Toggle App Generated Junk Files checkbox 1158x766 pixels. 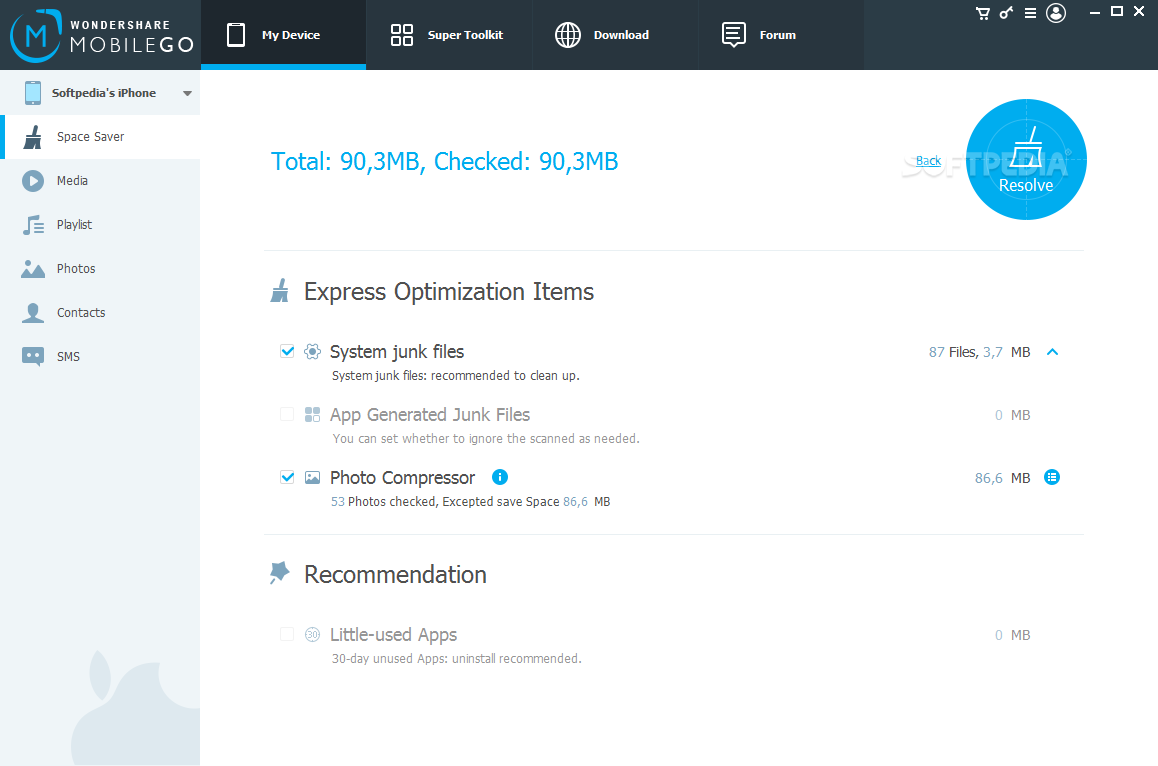(287, 414)
